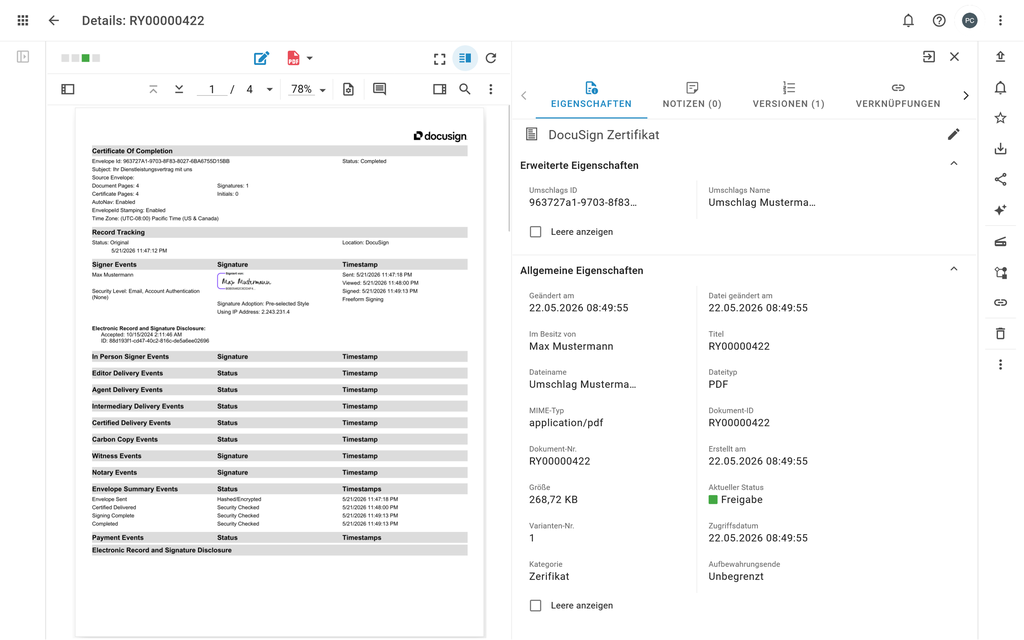Refresh the document preview
1024x640 pixels.
pyautogui.click(x=491, y=58)
